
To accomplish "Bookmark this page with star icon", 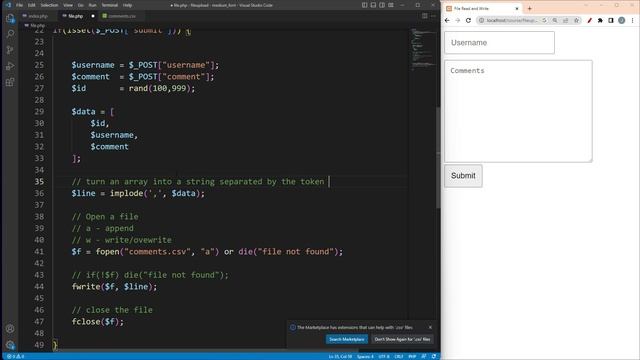I will pyautogui.click(x=576, y=20).
